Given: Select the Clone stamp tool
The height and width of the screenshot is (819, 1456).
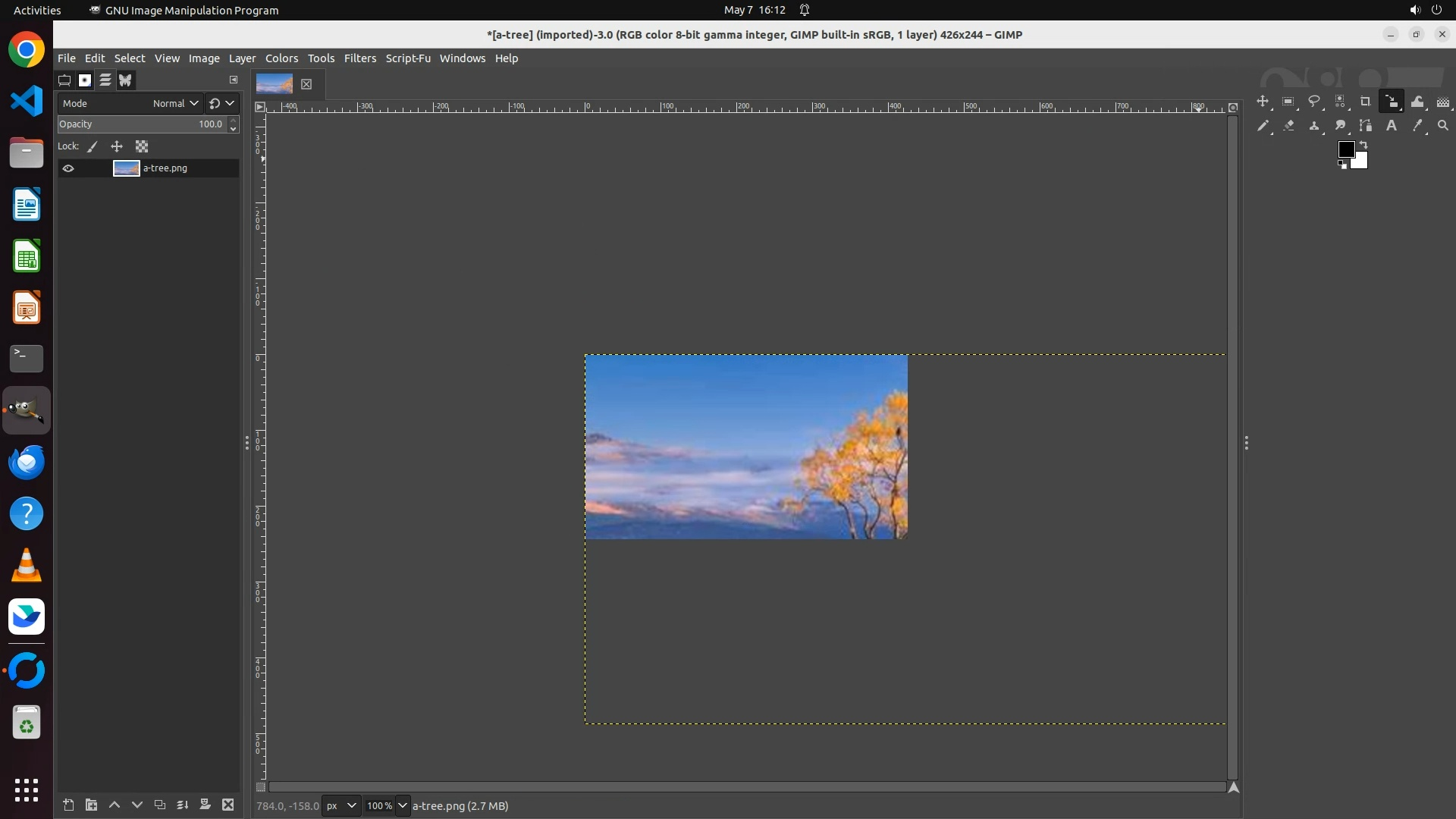Looking at the screenshot, I should pos(1314,126).
